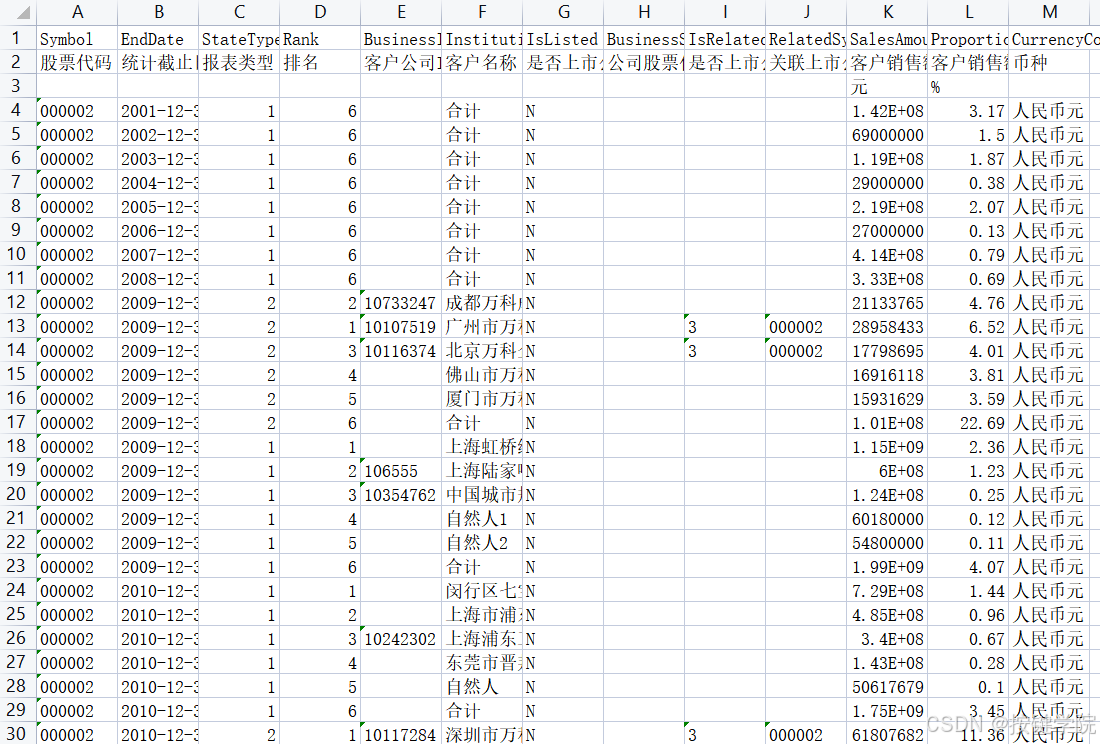
Task: Select company ID cell 10733247
Action: click(401, 303)
